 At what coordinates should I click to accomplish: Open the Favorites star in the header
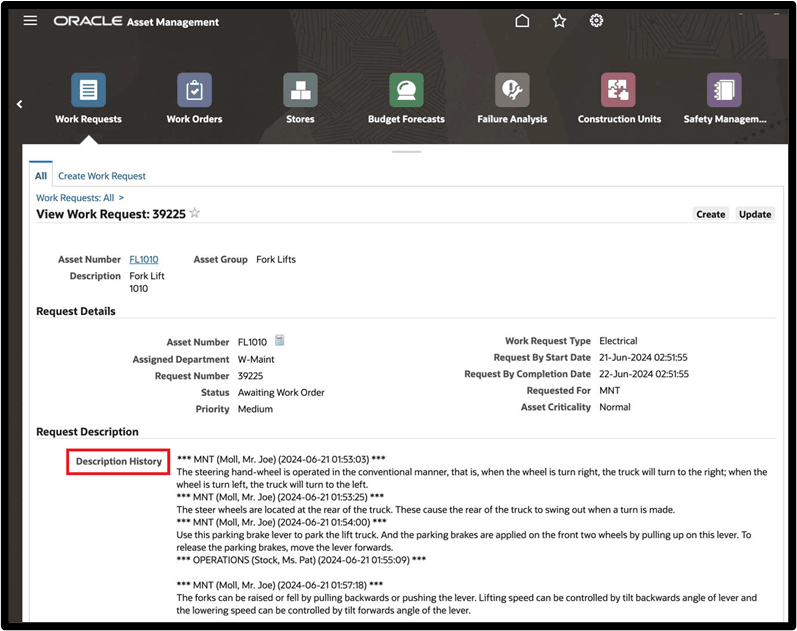[x=559, y=21]
